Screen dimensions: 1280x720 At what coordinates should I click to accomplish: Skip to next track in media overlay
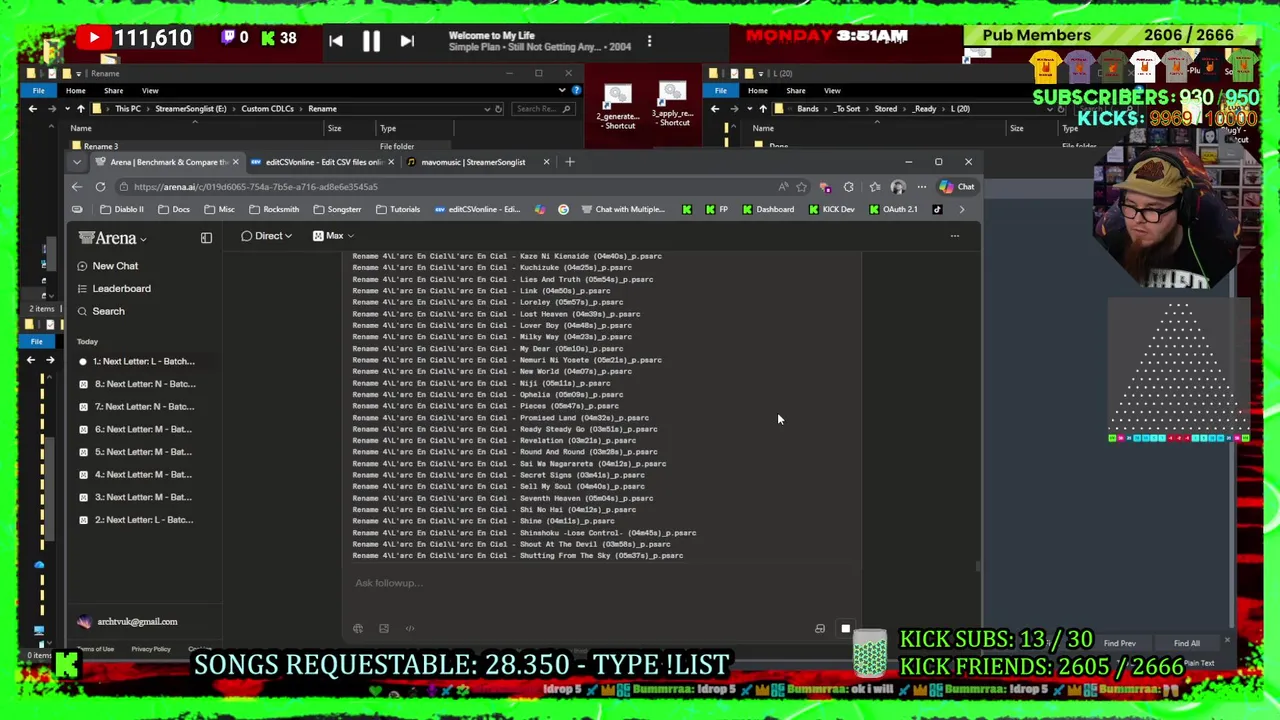coord(407,41)
